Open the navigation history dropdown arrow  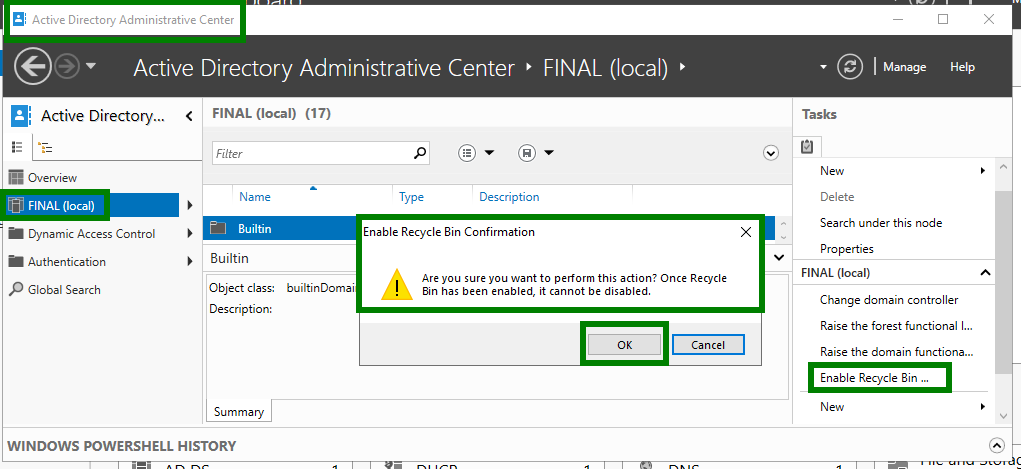91,66
